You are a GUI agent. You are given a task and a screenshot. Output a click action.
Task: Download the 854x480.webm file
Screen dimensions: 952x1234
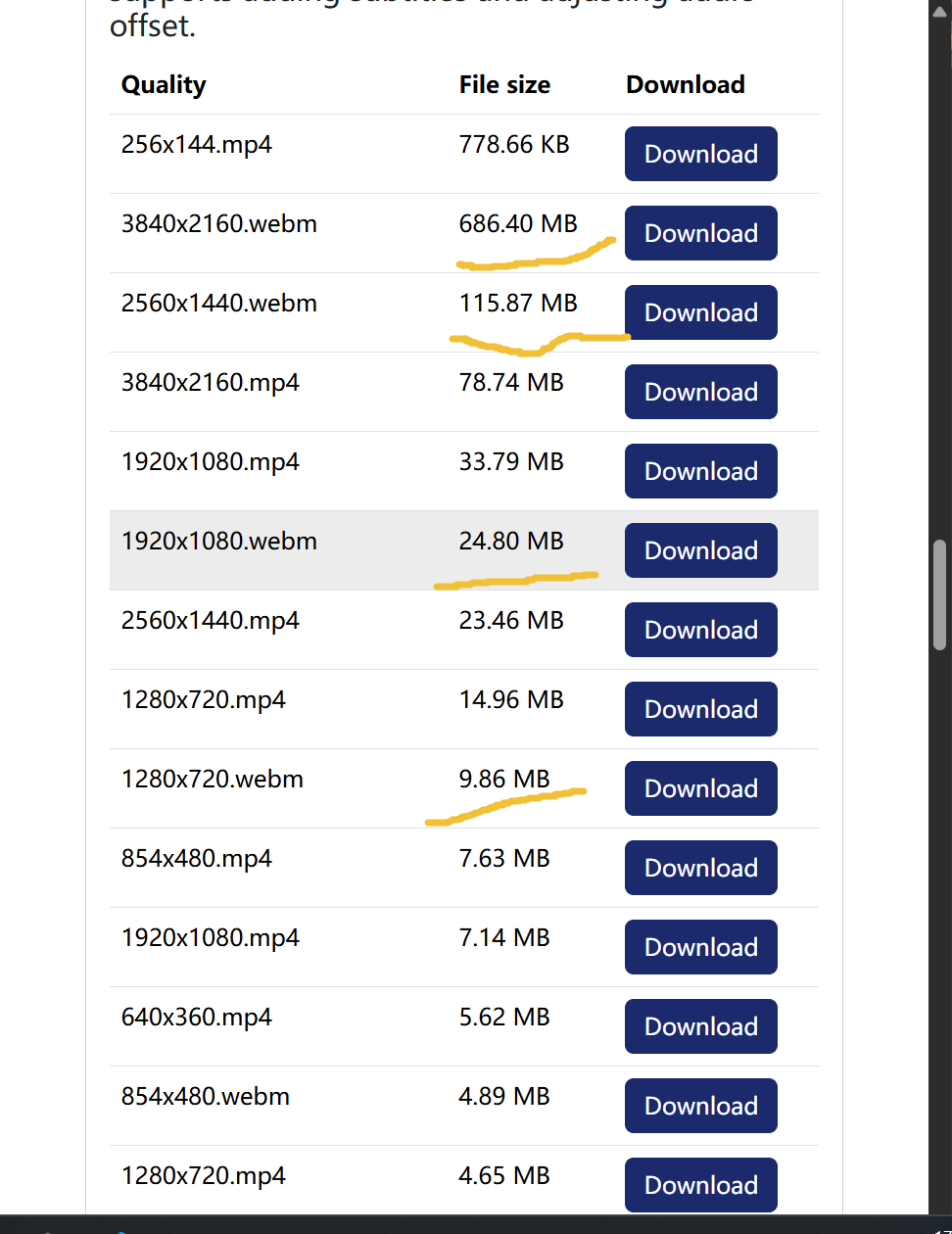(x=701, y=1106)
